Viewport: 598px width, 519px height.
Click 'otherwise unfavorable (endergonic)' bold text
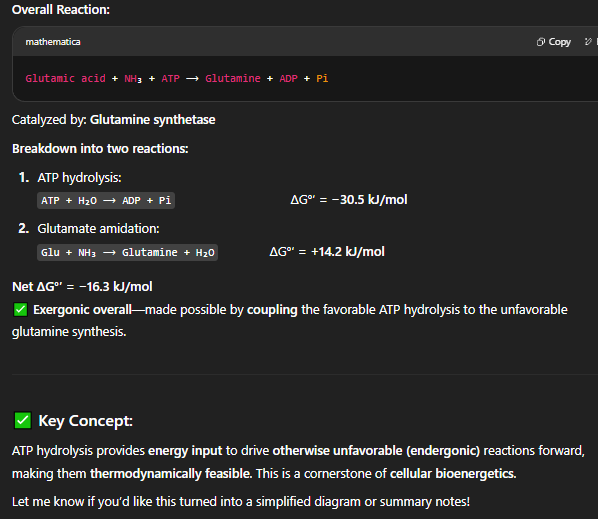click(x=376, y=451)
